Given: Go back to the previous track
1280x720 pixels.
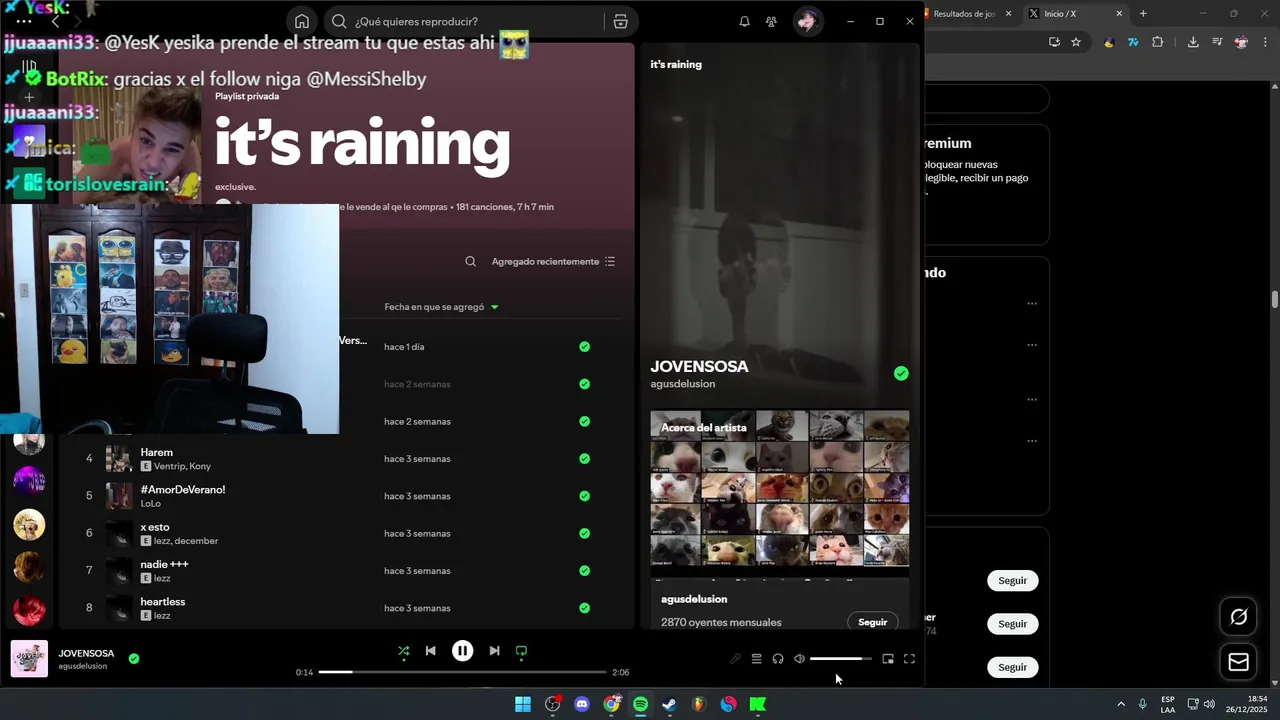Looking at the screenshot, I should pyautogui.click(x=430, y=651).
